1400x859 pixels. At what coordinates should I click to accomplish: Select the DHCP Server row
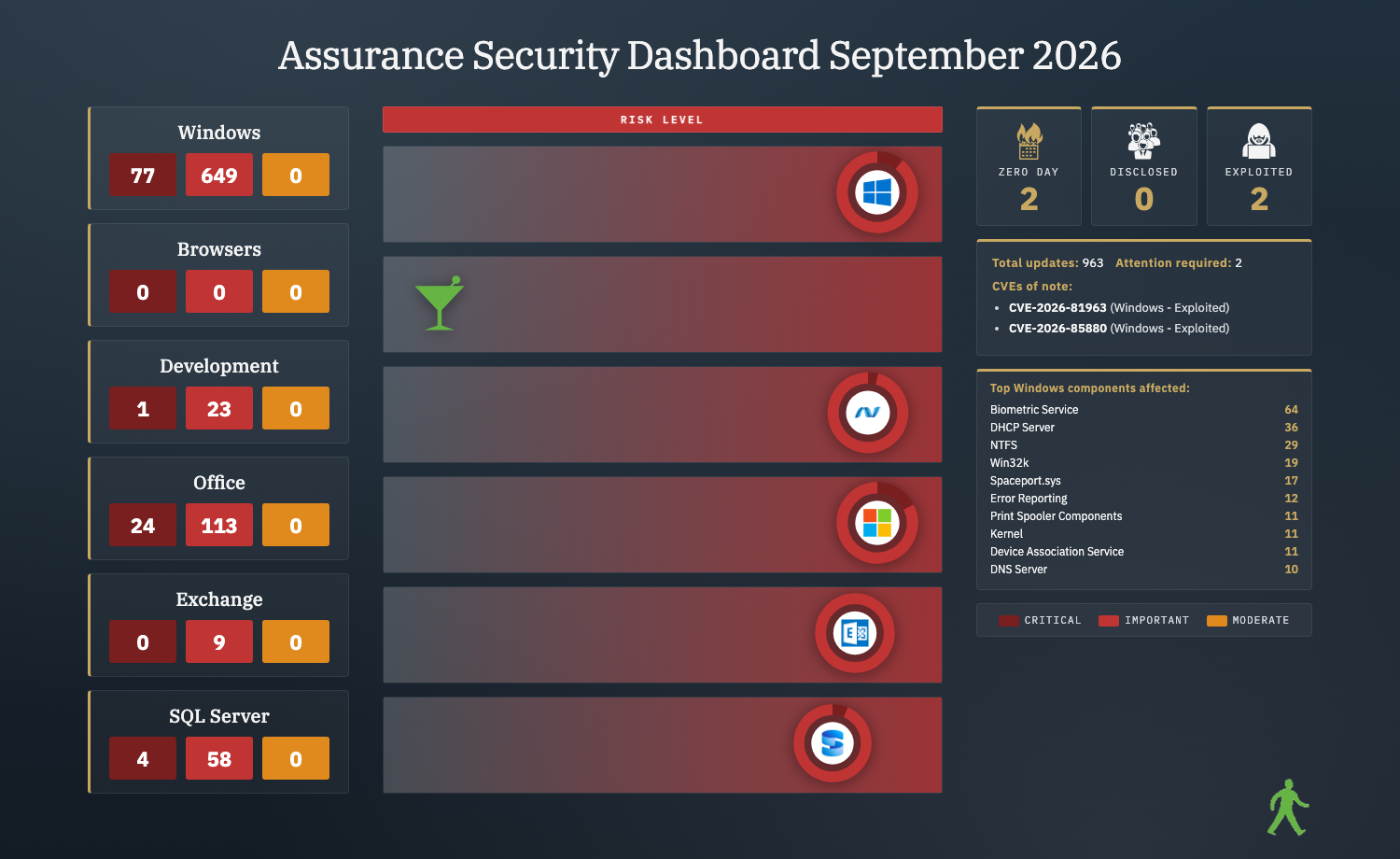[1144, 427]
